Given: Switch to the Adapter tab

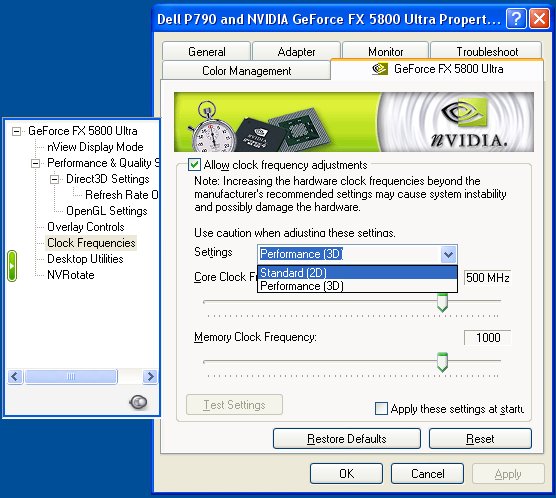Looking at the screenshot, I should pos(296,52).
